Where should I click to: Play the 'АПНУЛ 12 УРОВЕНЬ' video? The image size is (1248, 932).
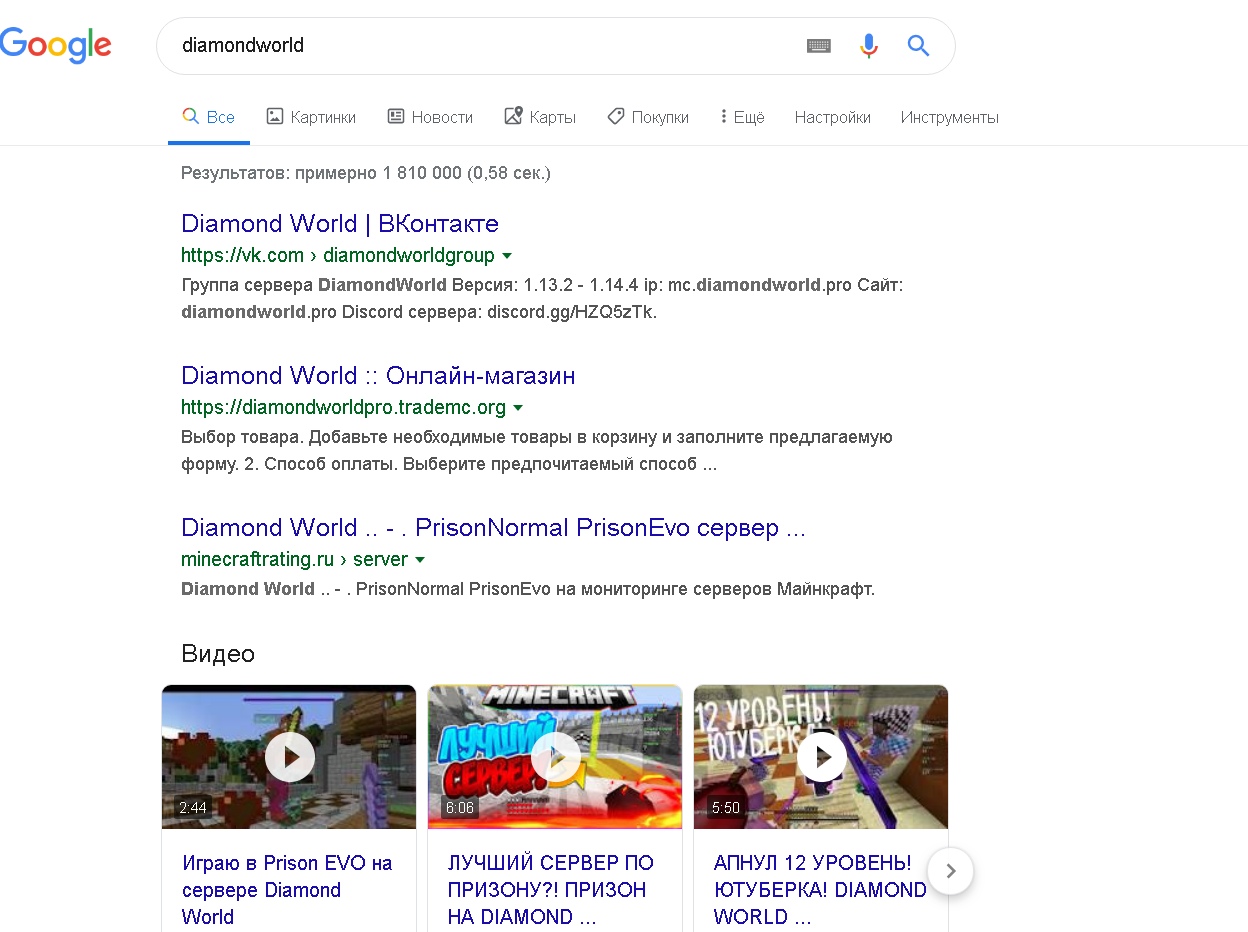coord(821,757)
